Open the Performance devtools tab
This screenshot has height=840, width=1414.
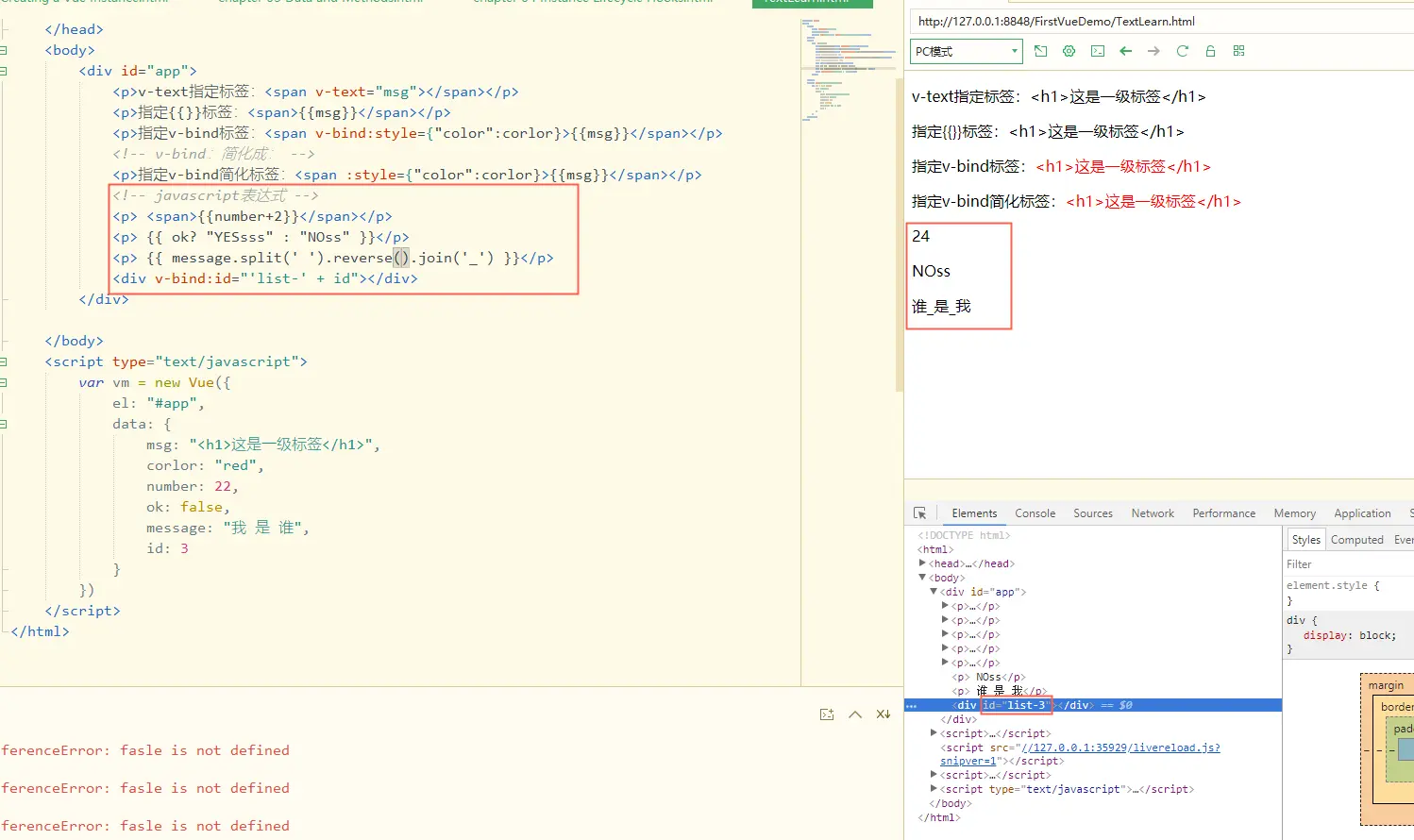(x=1224, y=513)
